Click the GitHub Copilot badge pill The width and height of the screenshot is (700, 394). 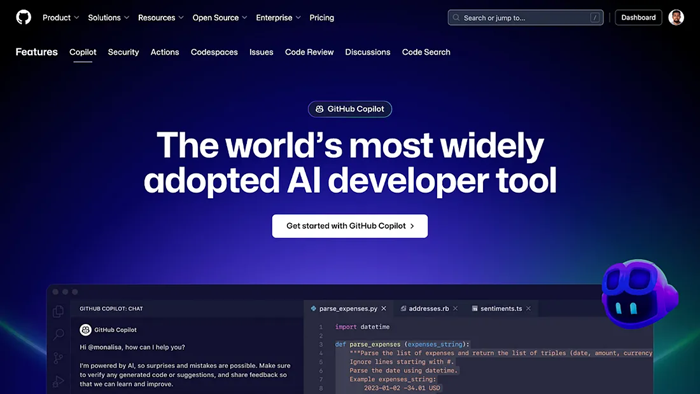pyautogui.click(x=350, y=109)
